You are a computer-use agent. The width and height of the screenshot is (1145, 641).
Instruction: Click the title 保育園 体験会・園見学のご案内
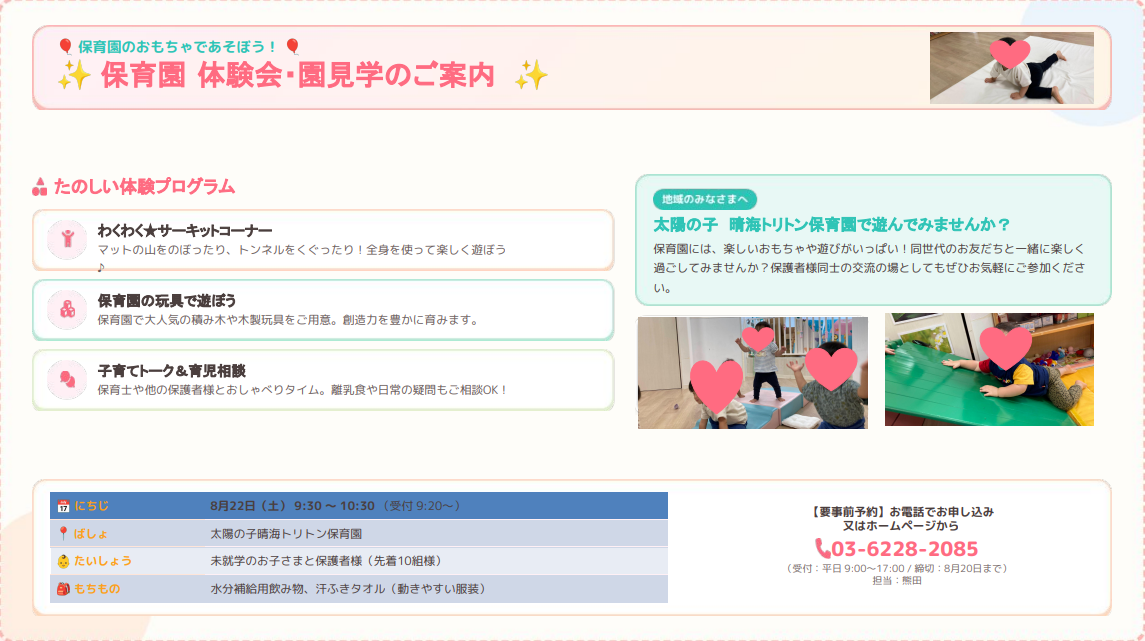pos(298,76)
